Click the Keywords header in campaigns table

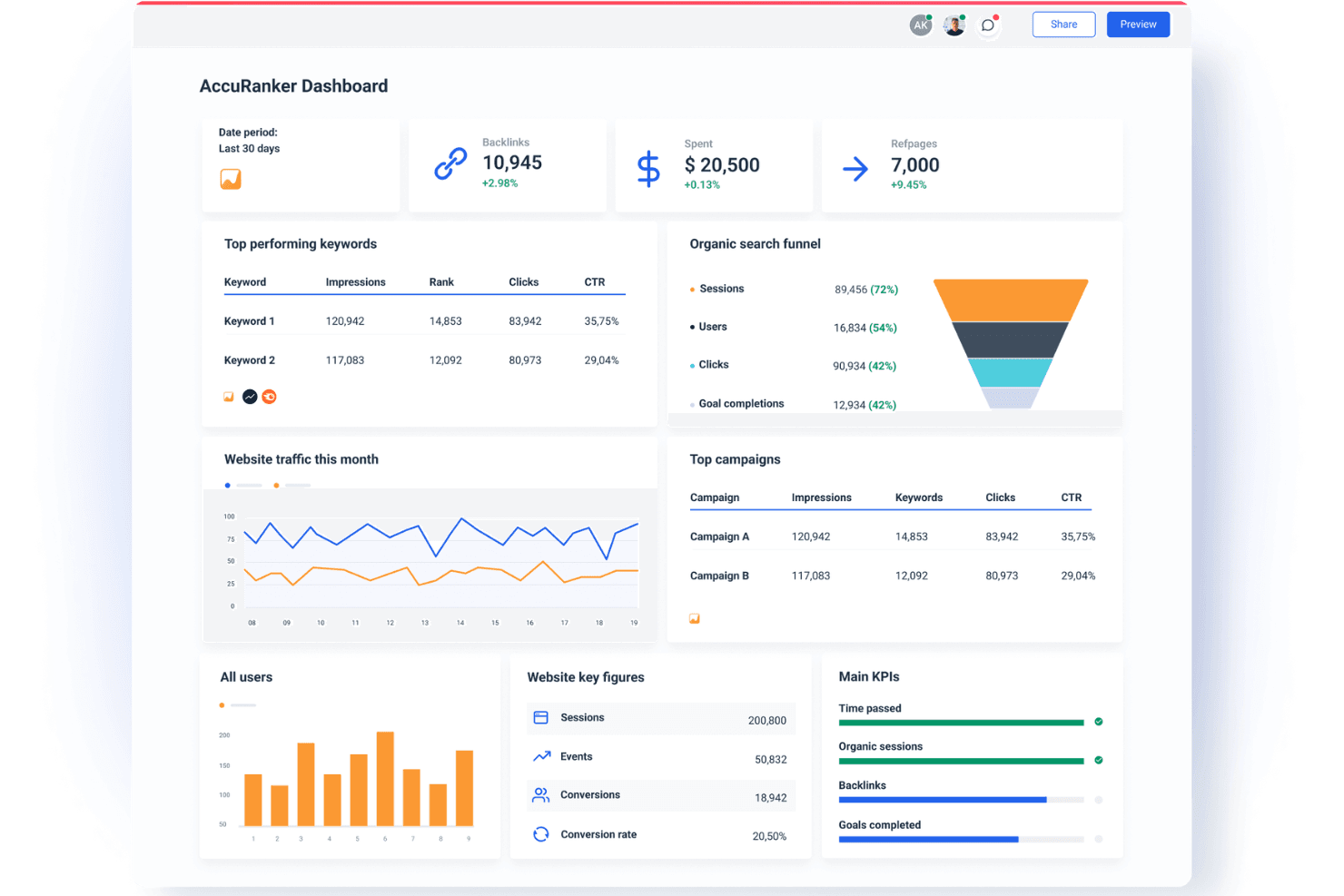[919, 497]
